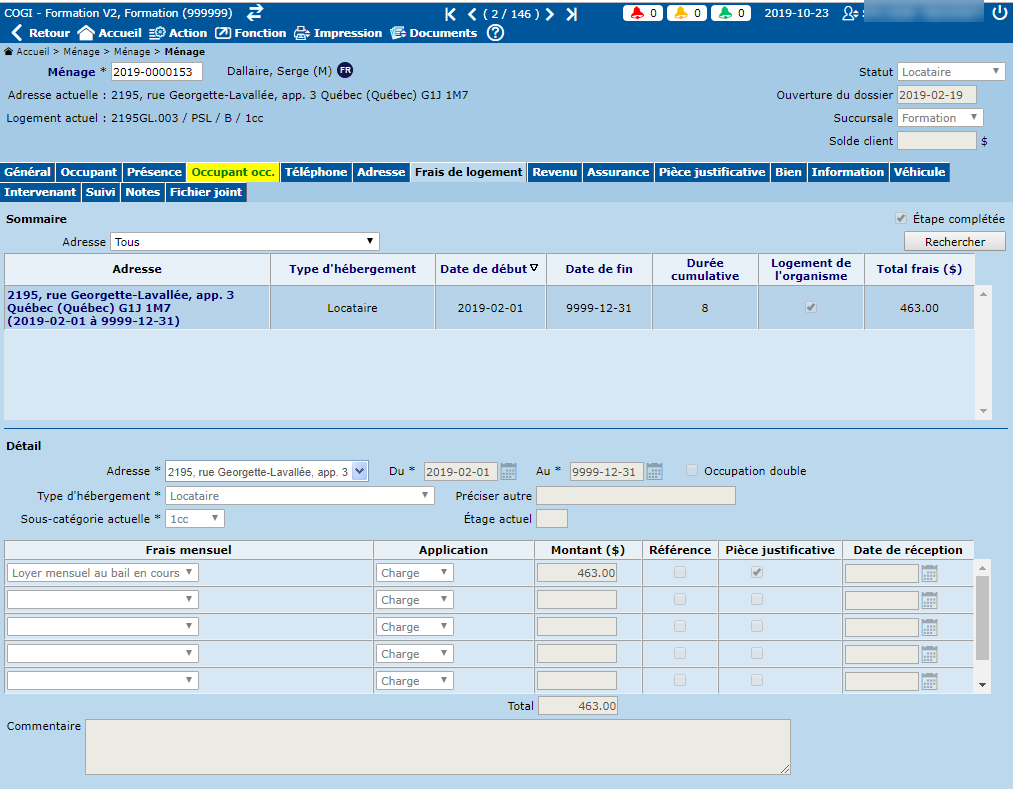Image resolution: width=1013 pixels, height=789 pixels.
Task: Check Pièce justificative for the Loyer mensuel row
Action: point(757,572)
